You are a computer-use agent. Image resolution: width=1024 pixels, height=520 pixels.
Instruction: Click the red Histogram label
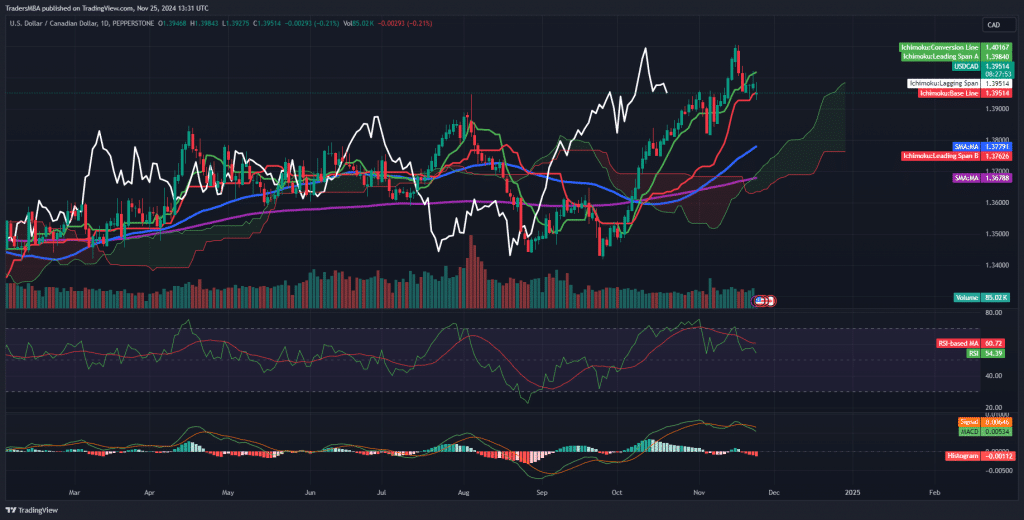tap(962, 456)
